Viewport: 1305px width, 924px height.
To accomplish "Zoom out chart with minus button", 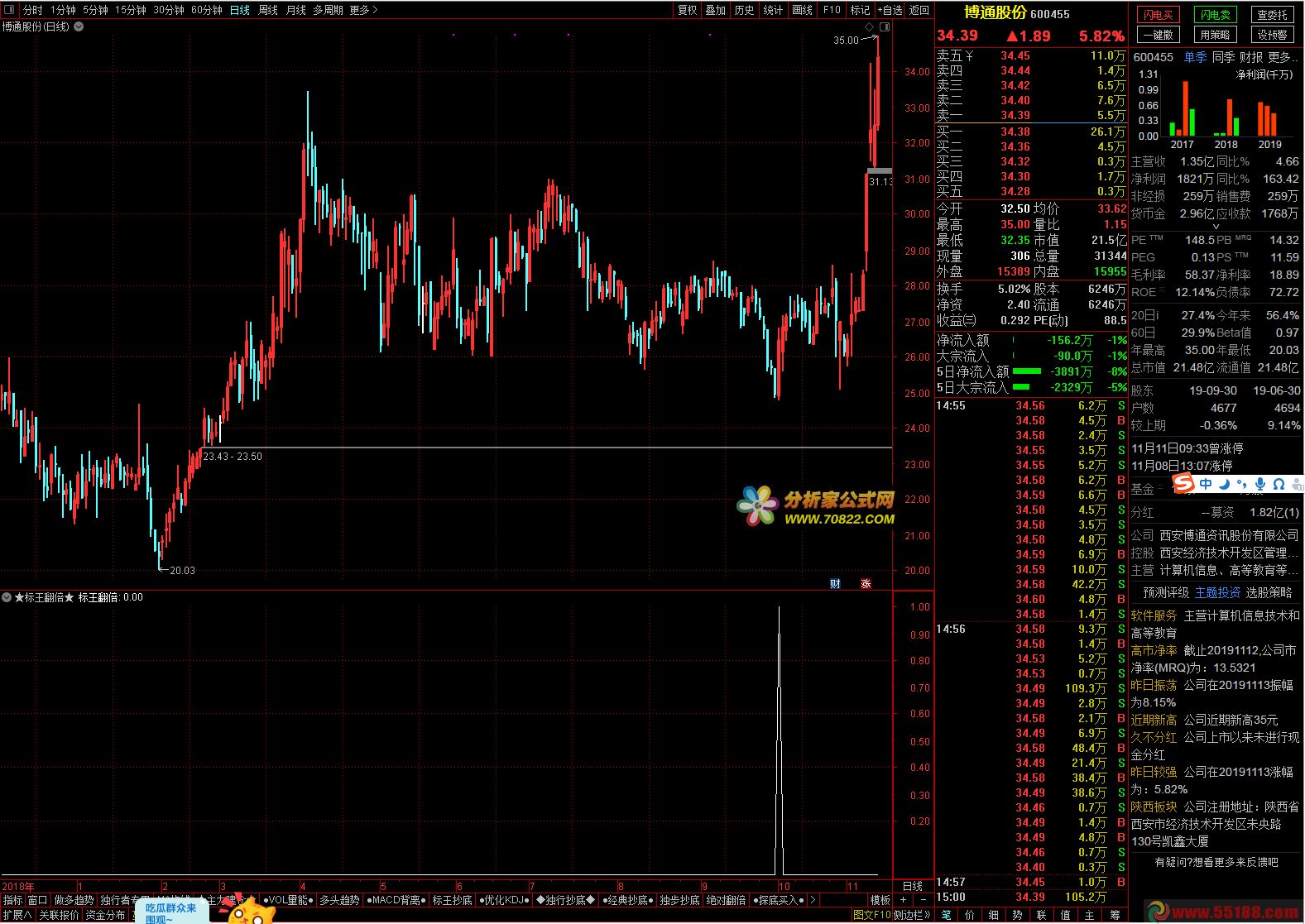I will [924, 900].
